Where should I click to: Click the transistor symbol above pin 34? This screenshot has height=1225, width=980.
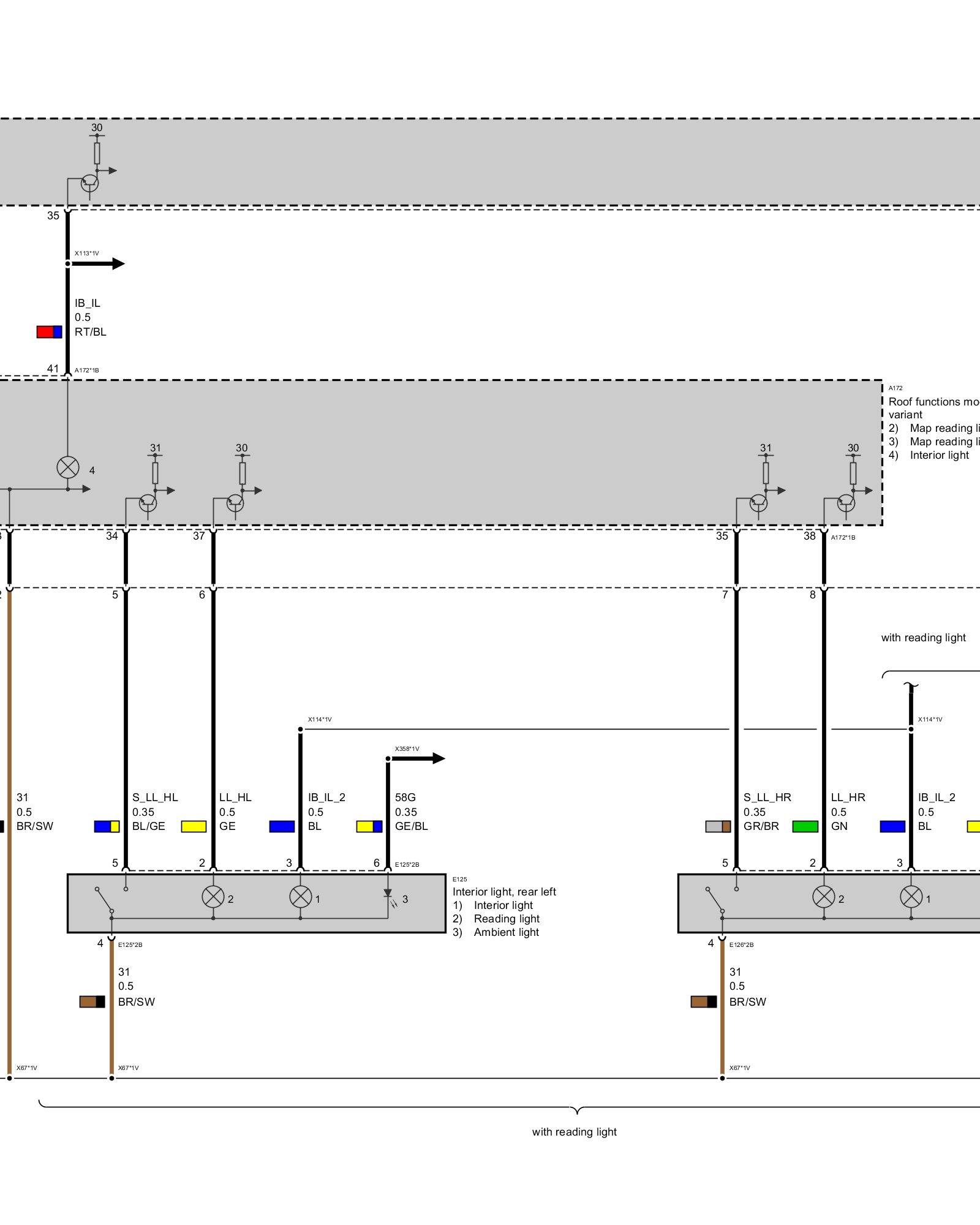click(x=148, y=503)
